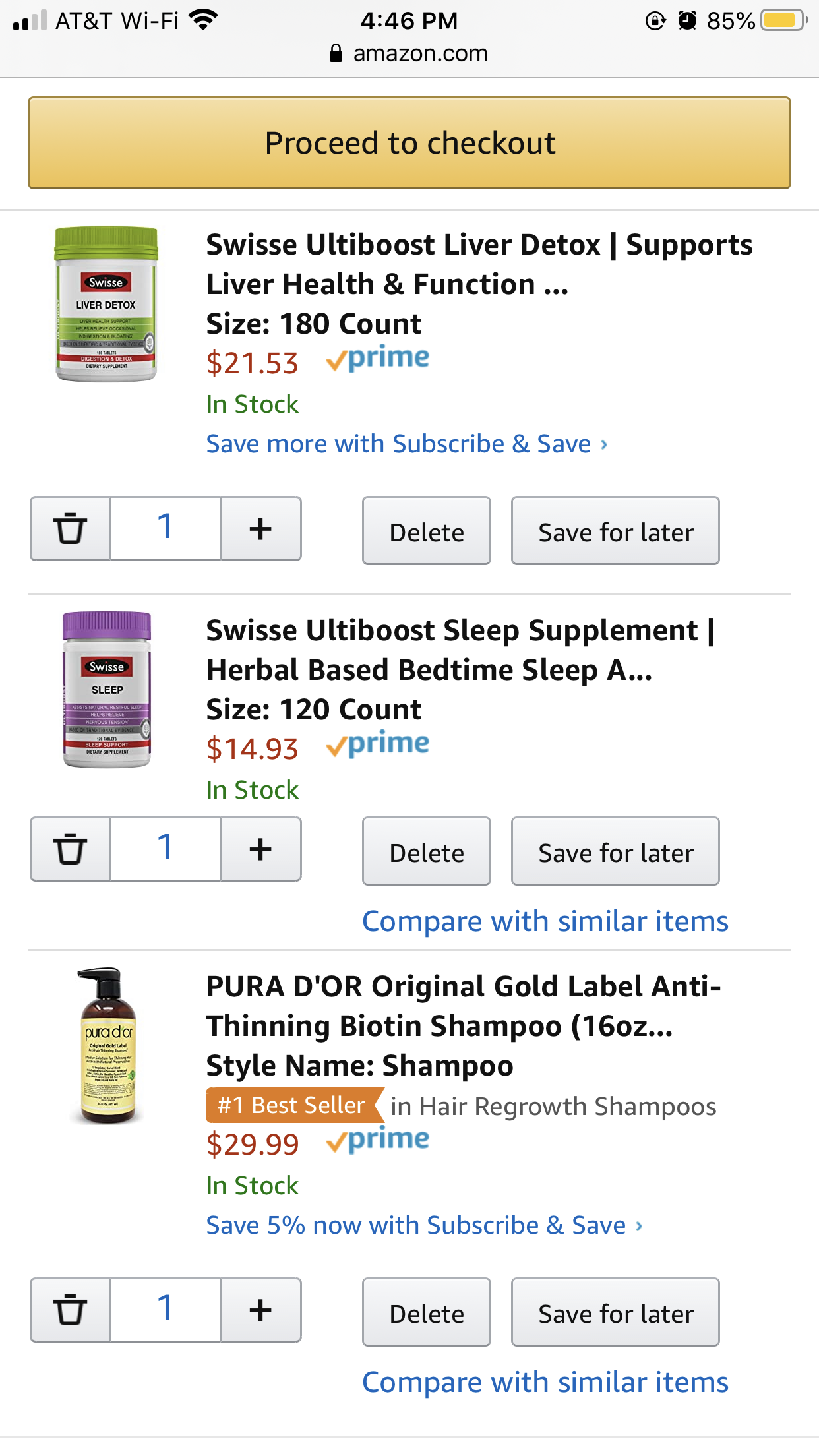The image size is (819, 1456).
Task: Tap the battery icon in status bar
Action: 782,20
